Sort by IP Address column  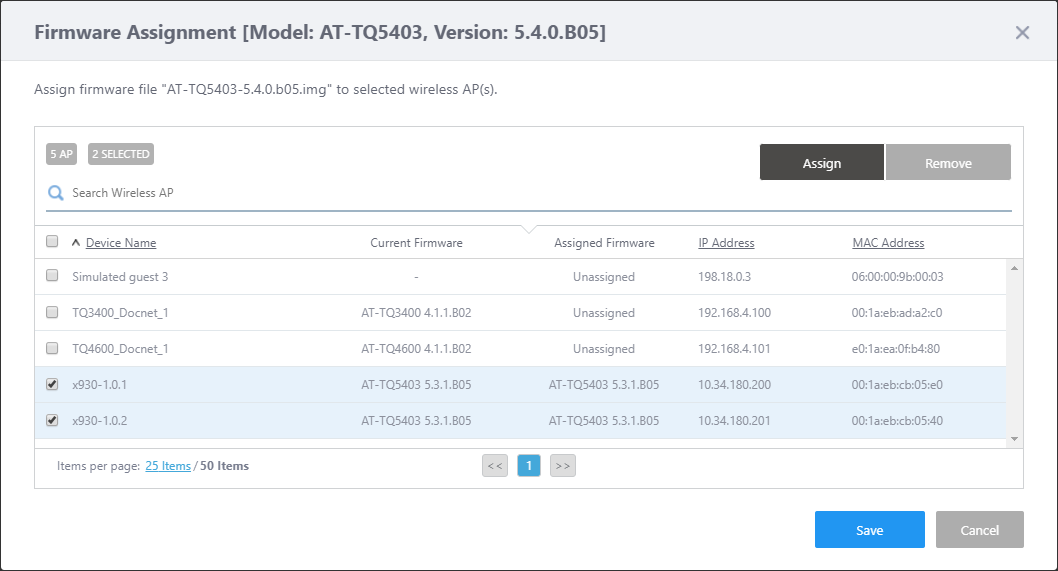point(726,243)
